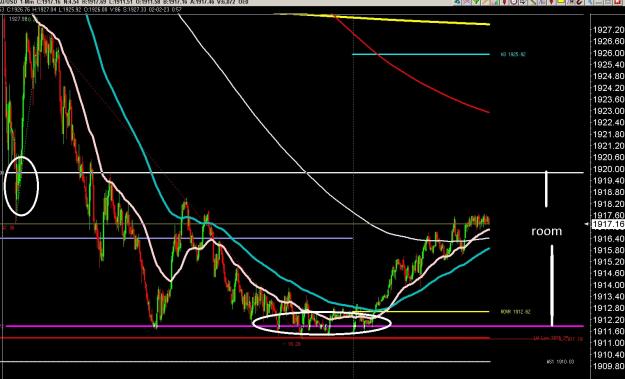The width and height of the screenshot is (625, 379).
Task: Click the 1927.88 high label at chart top-left
Action: tap(18, 19)
